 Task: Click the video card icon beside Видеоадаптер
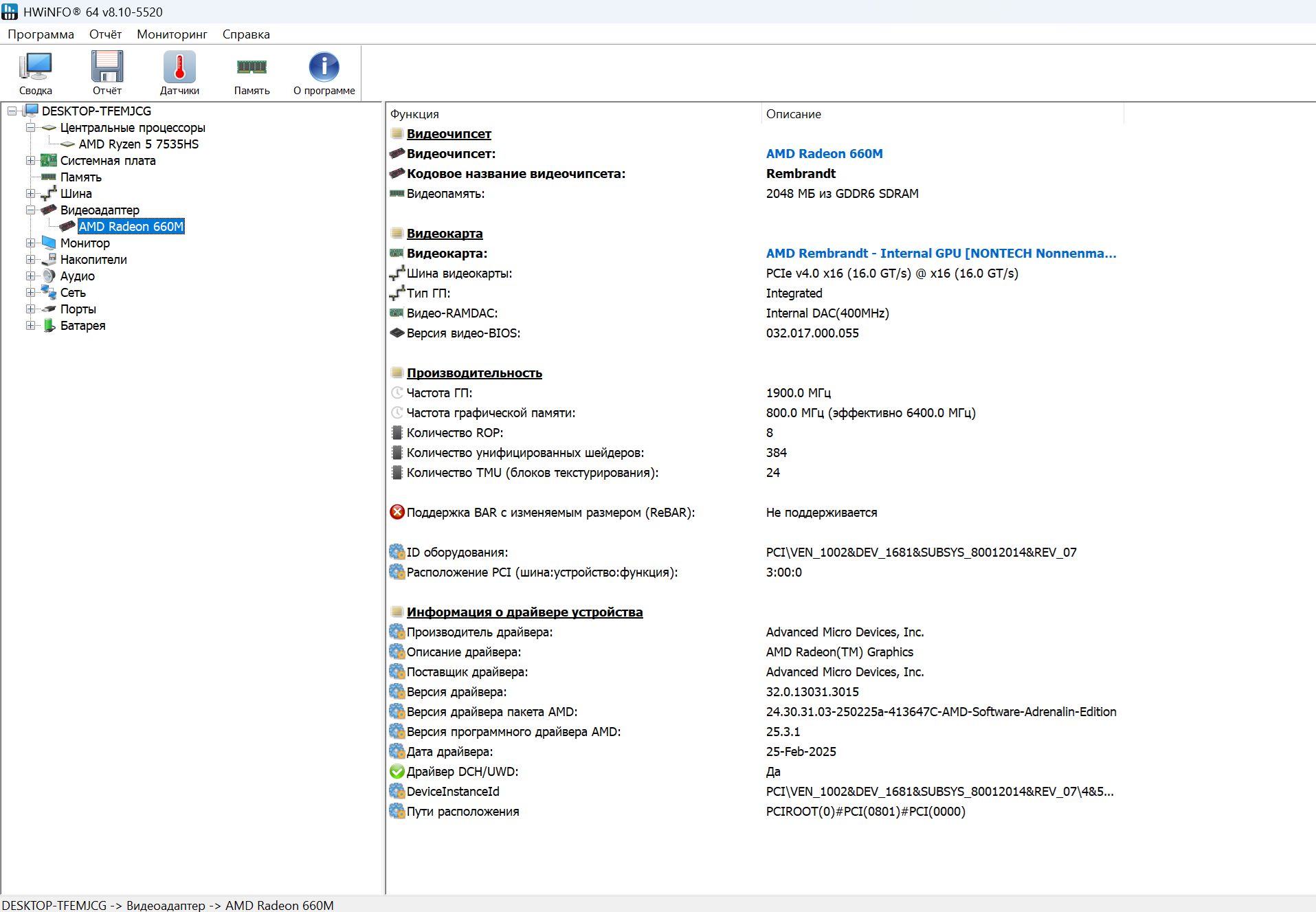click(x=49, y=210)
